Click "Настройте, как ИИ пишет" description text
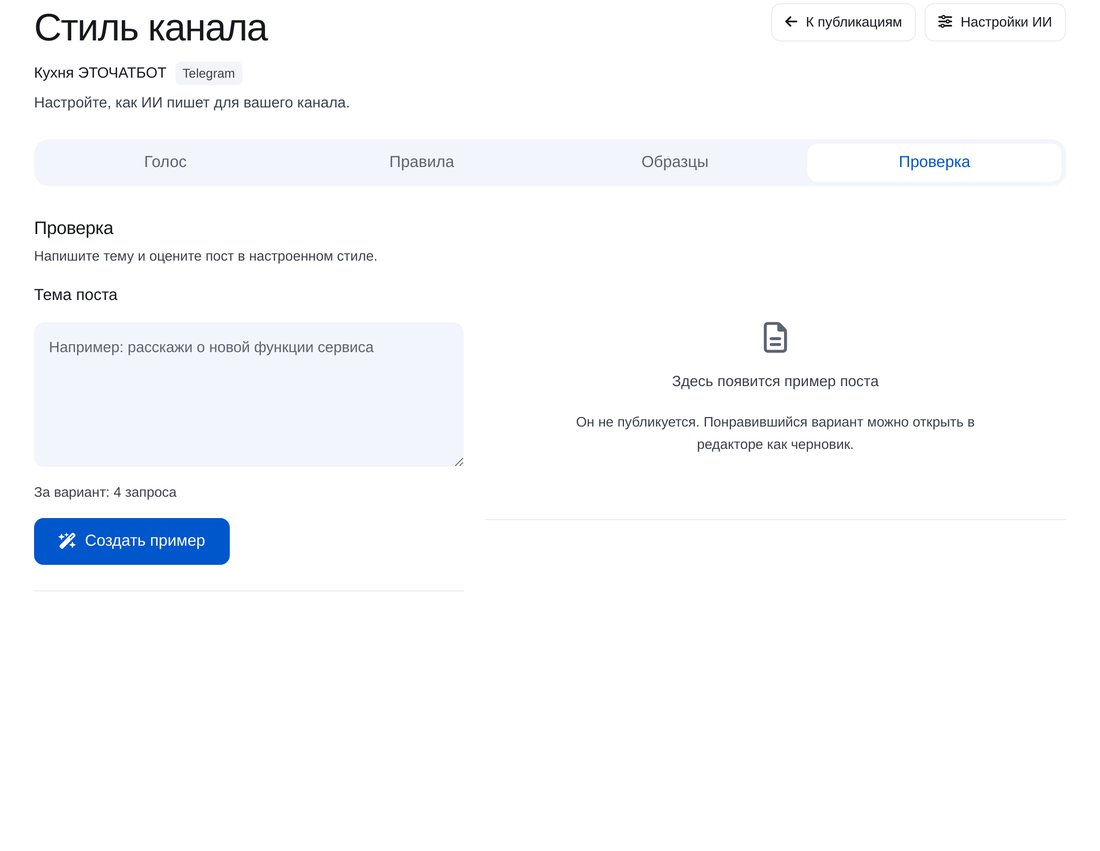 [x=192, y=102]
